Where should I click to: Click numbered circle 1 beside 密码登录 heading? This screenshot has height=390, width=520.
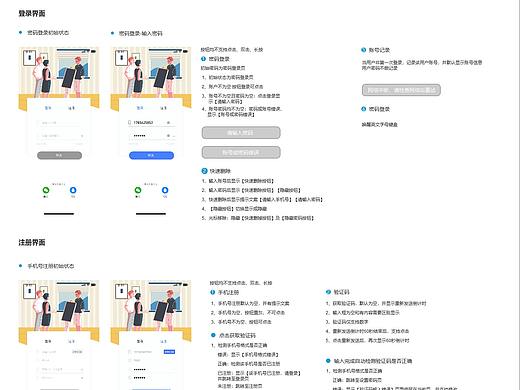click(x=203, y=59)
